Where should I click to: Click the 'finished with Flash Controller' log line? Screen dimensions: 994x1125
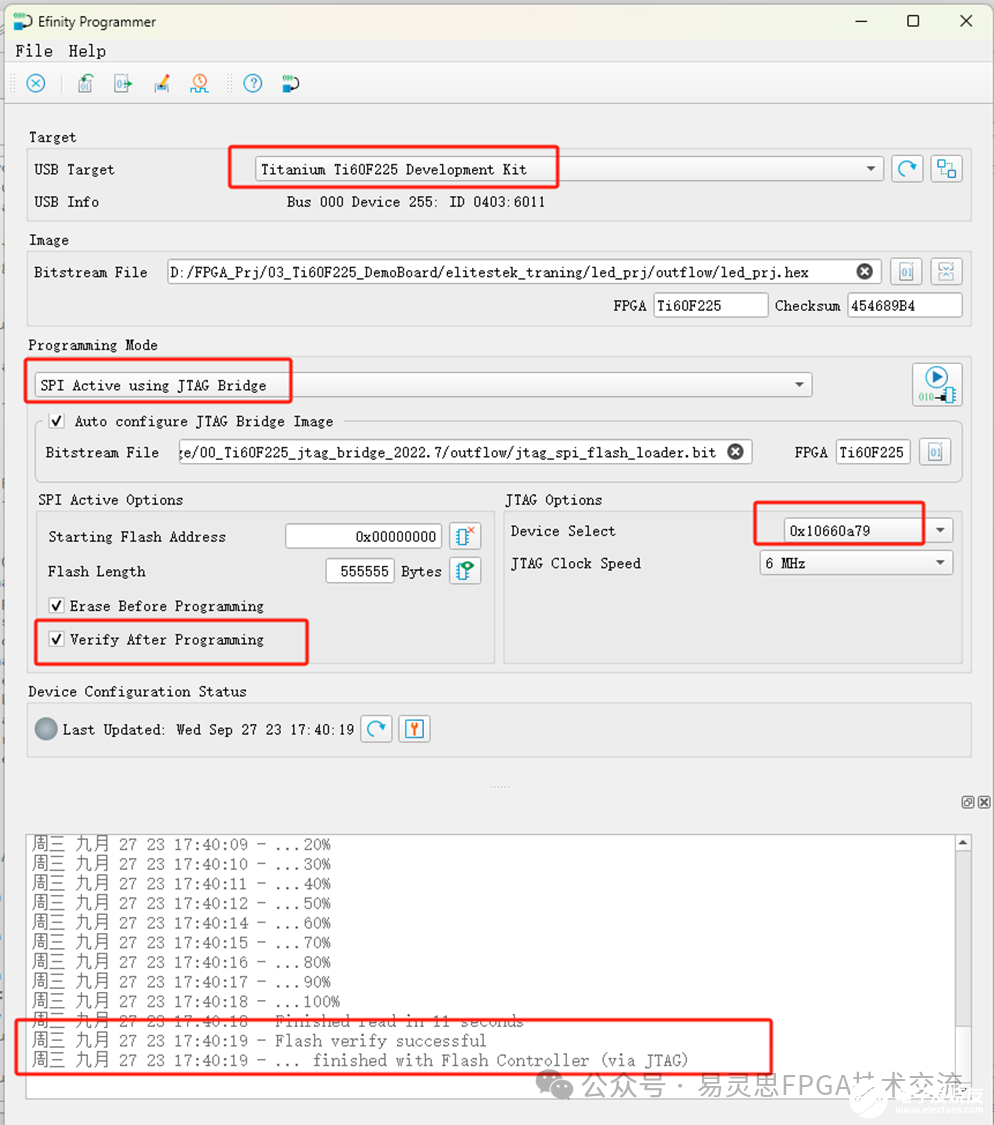pyautogui.click(x=360, y=1060)
